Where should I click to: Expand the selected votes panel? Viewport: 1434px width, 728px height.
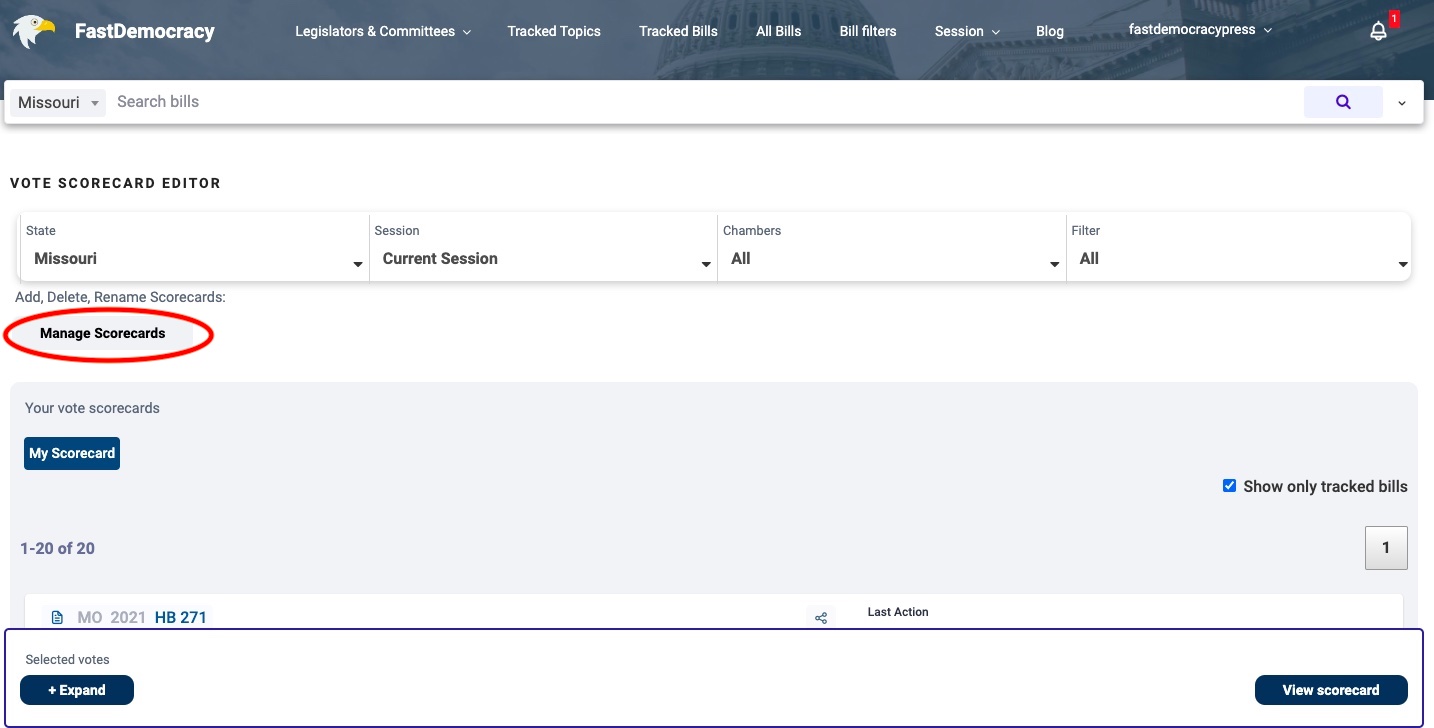click(77, 690)
